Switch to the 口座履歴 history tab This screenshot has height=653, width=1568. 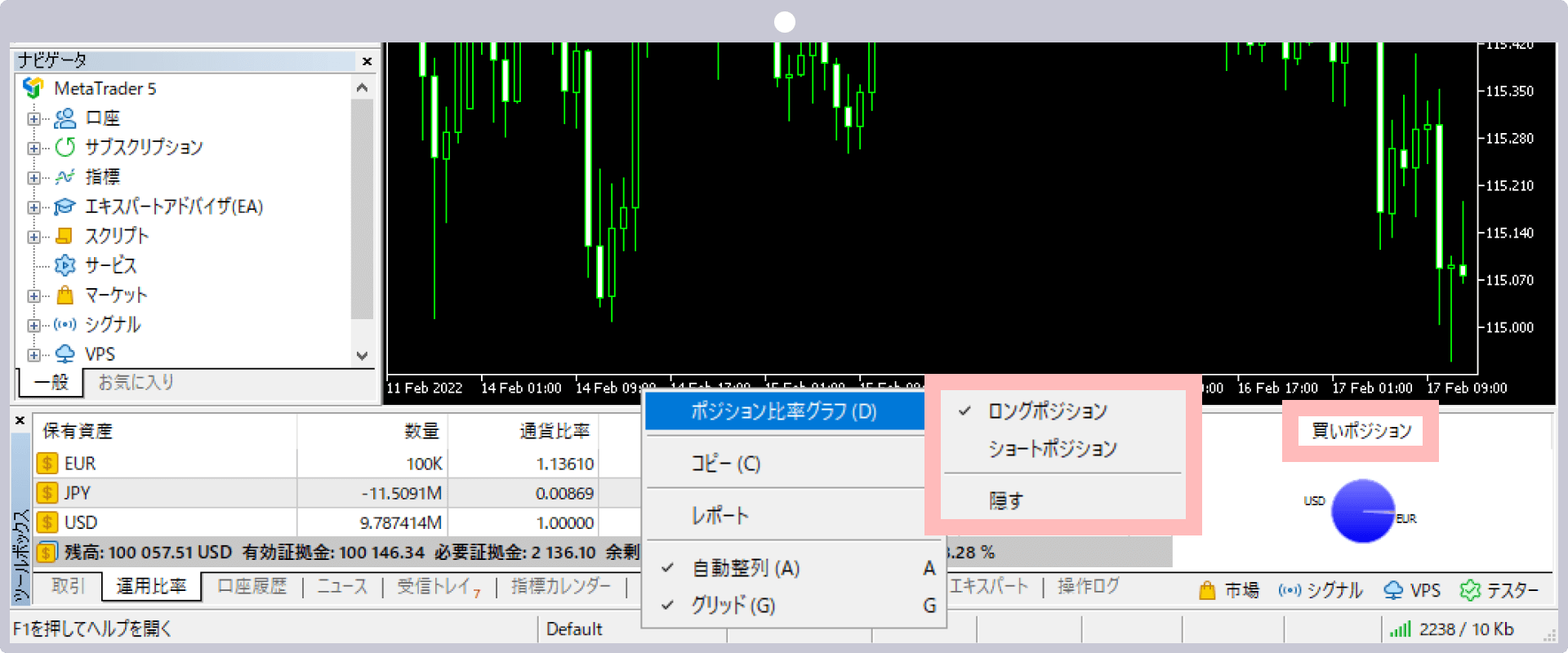252,586
